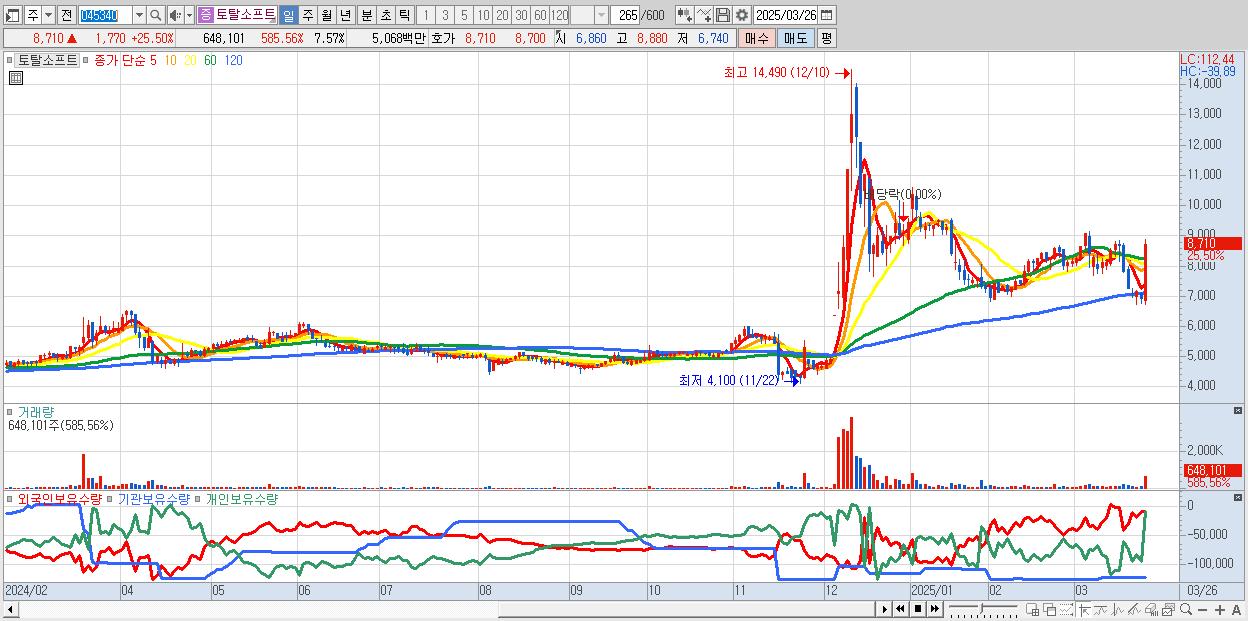Click the stock search magnifier icon
The width and height of the screenshot is (1248, 621).
(154, 15)
